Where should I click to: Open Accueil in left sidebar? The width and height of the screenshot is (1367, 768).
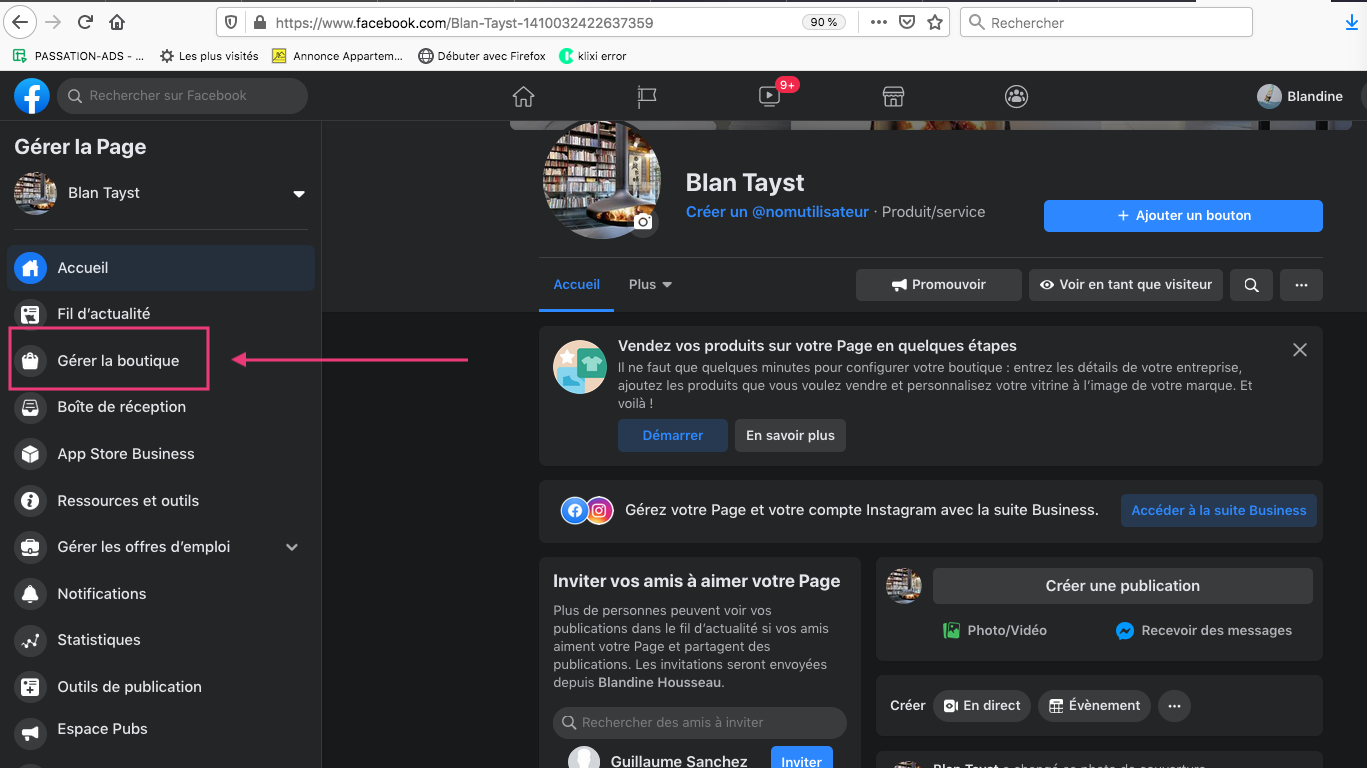(161, 268)
